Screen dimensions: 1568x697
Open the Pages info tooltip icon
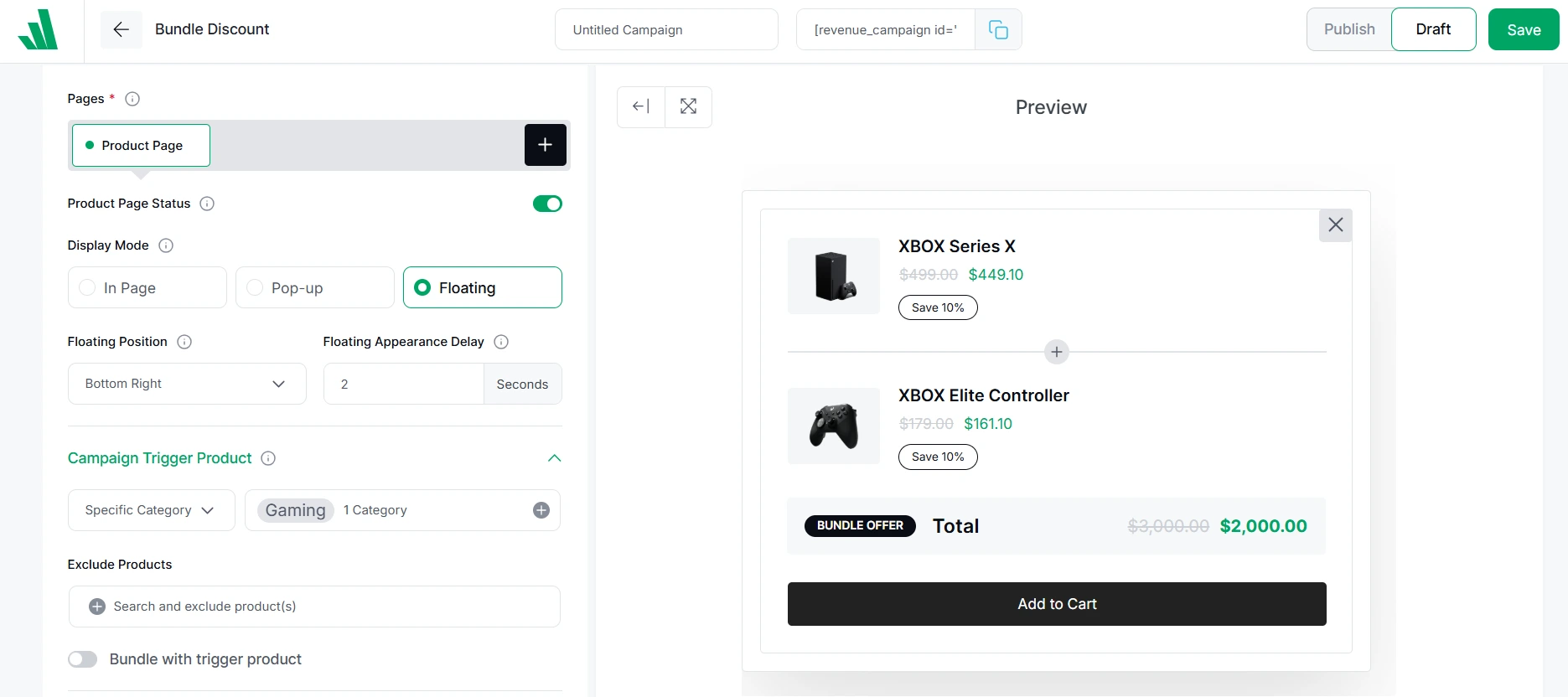(132, 99)
